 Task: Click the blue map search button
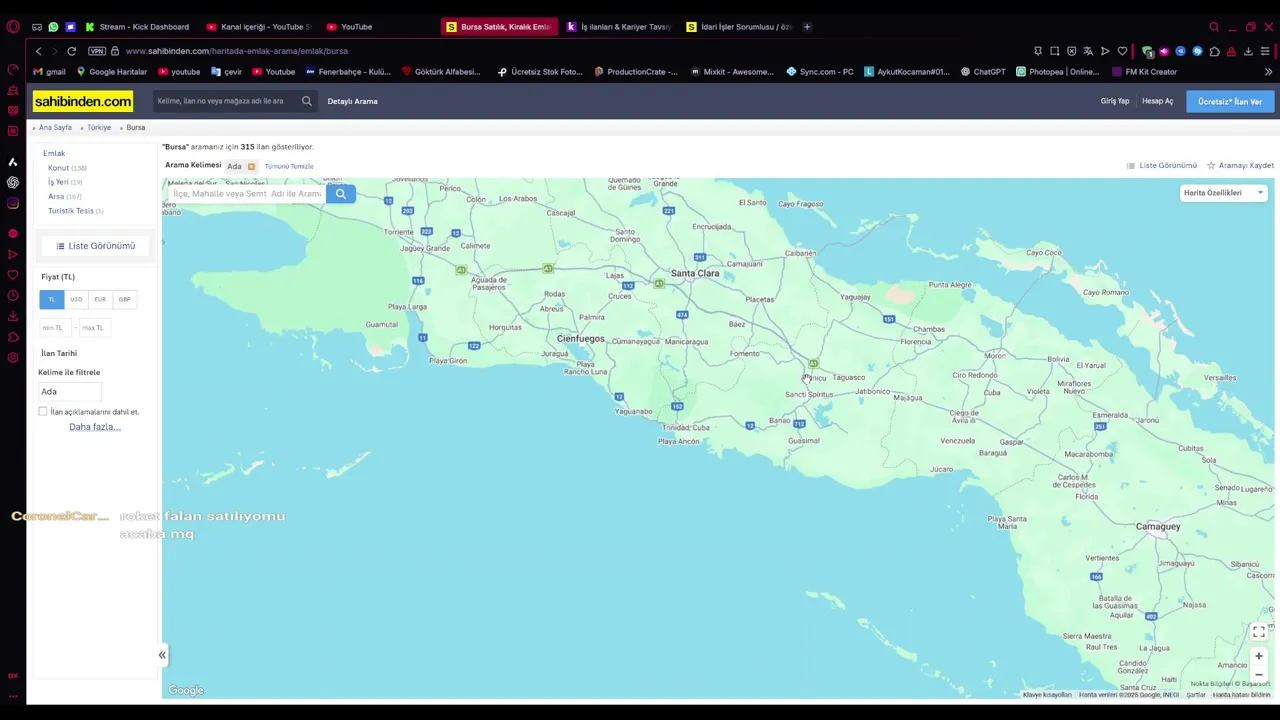[341, 194]
